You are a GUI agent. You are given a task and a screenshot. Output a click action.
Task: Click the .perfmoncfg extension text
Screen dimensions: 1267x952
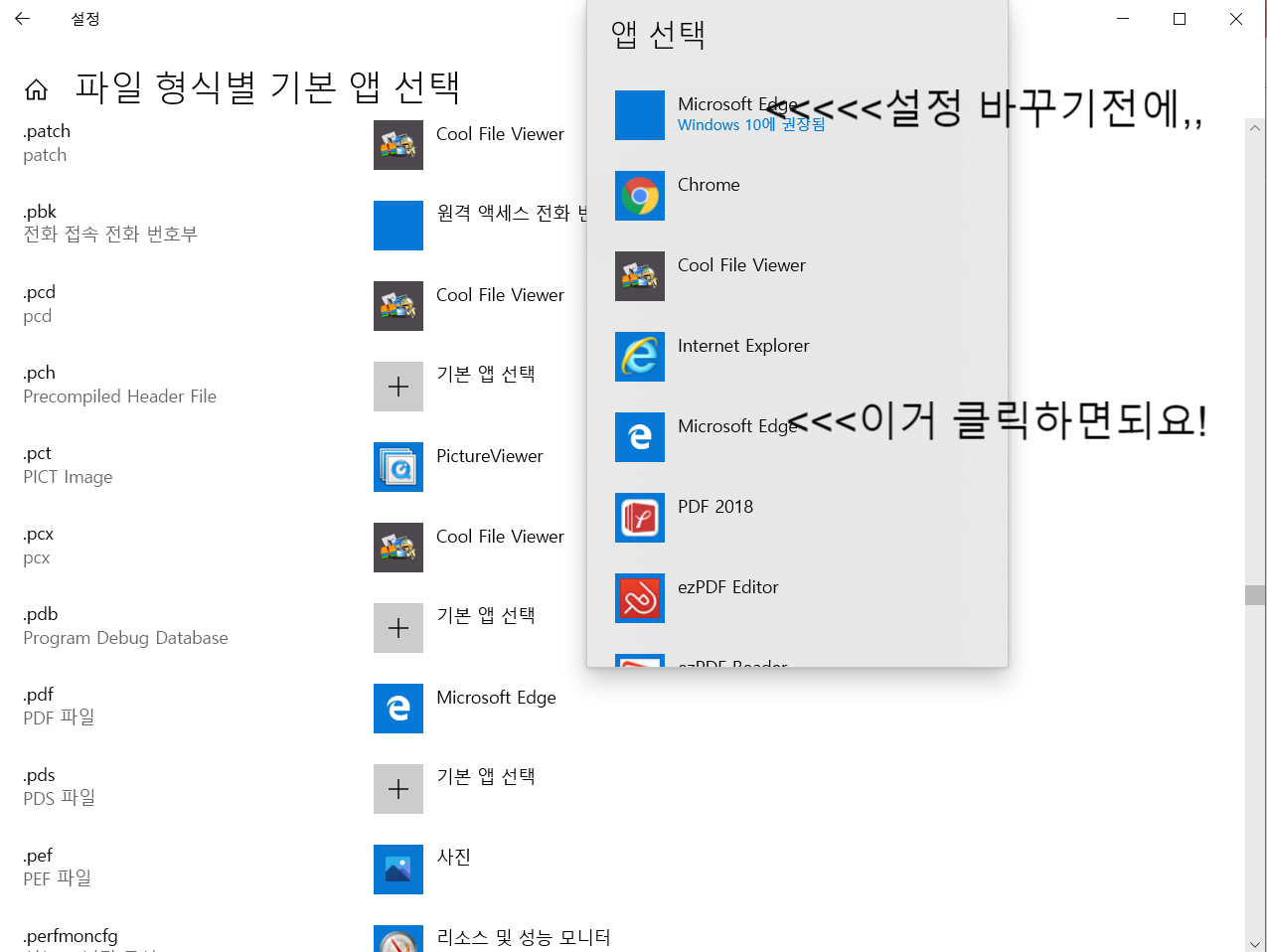pyautogui.click(x=71, y=936)
